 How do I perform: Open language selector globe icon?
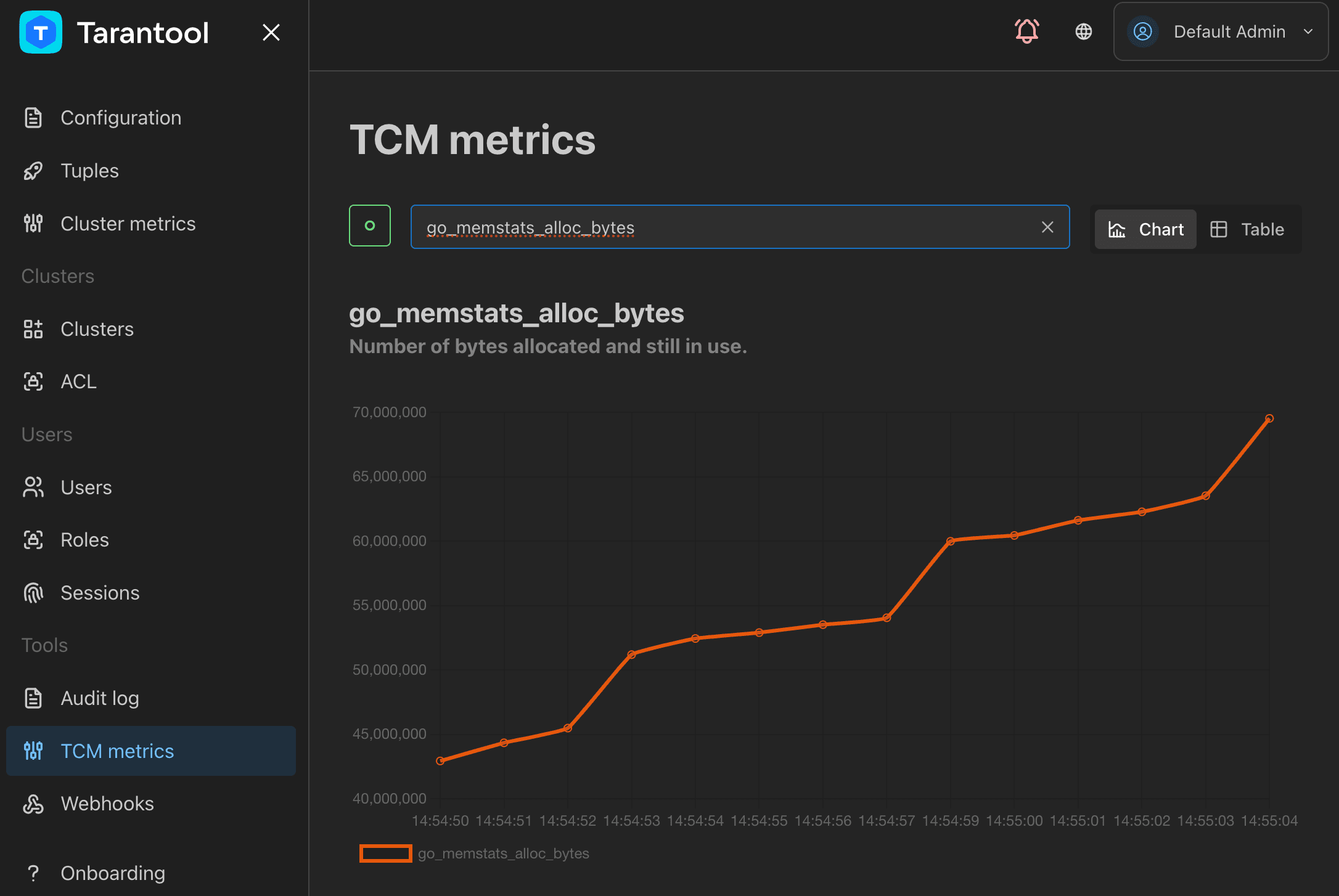1084,31
